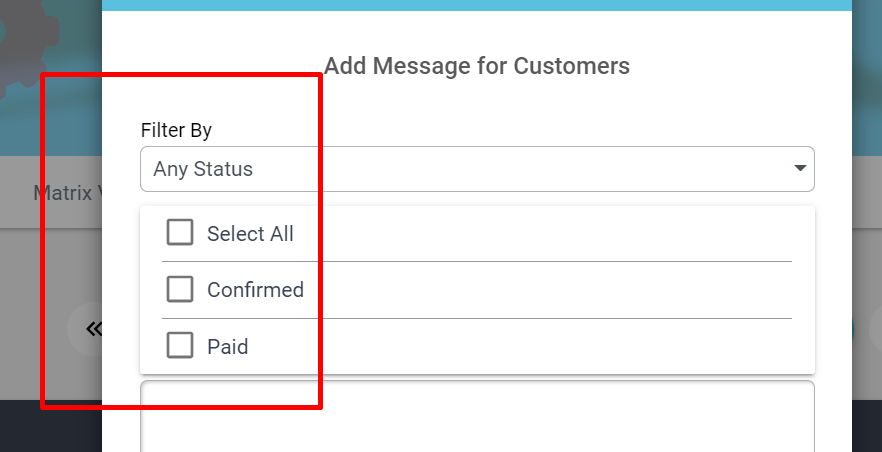The height and width of the screenshot is (452, 882).
Task: Open the Any Status filter dropdown
Action: [x=477, y=169]
